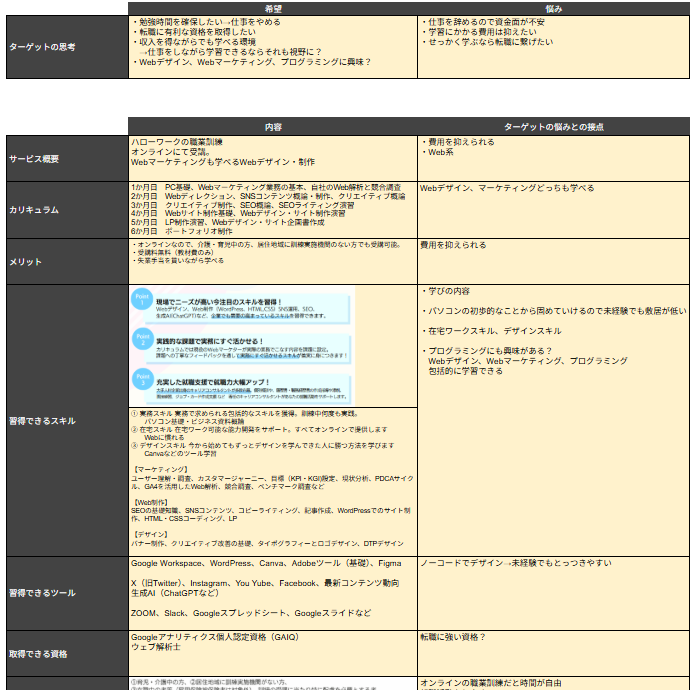Select the 習得できるツール row label cell
The width and height of the screenshot is (696, 690).
(x=66, y=593)
